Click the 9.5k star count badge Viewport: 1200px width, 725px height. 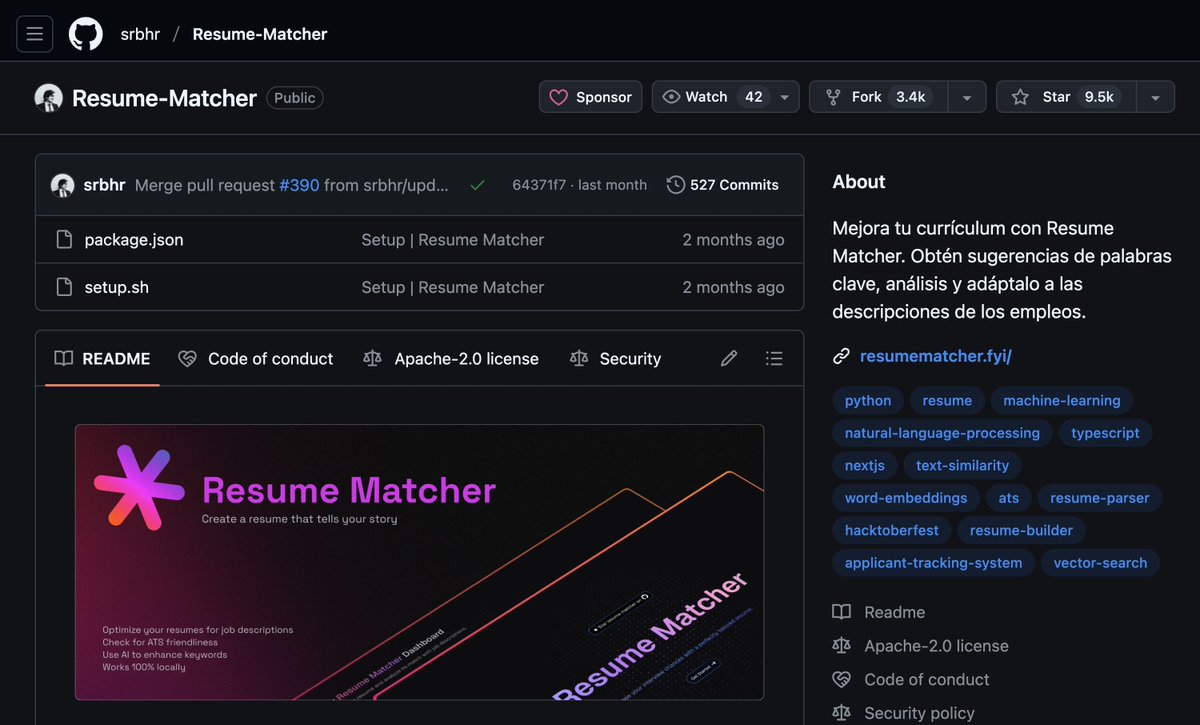pyautogui.click(x=1100, y=97)
